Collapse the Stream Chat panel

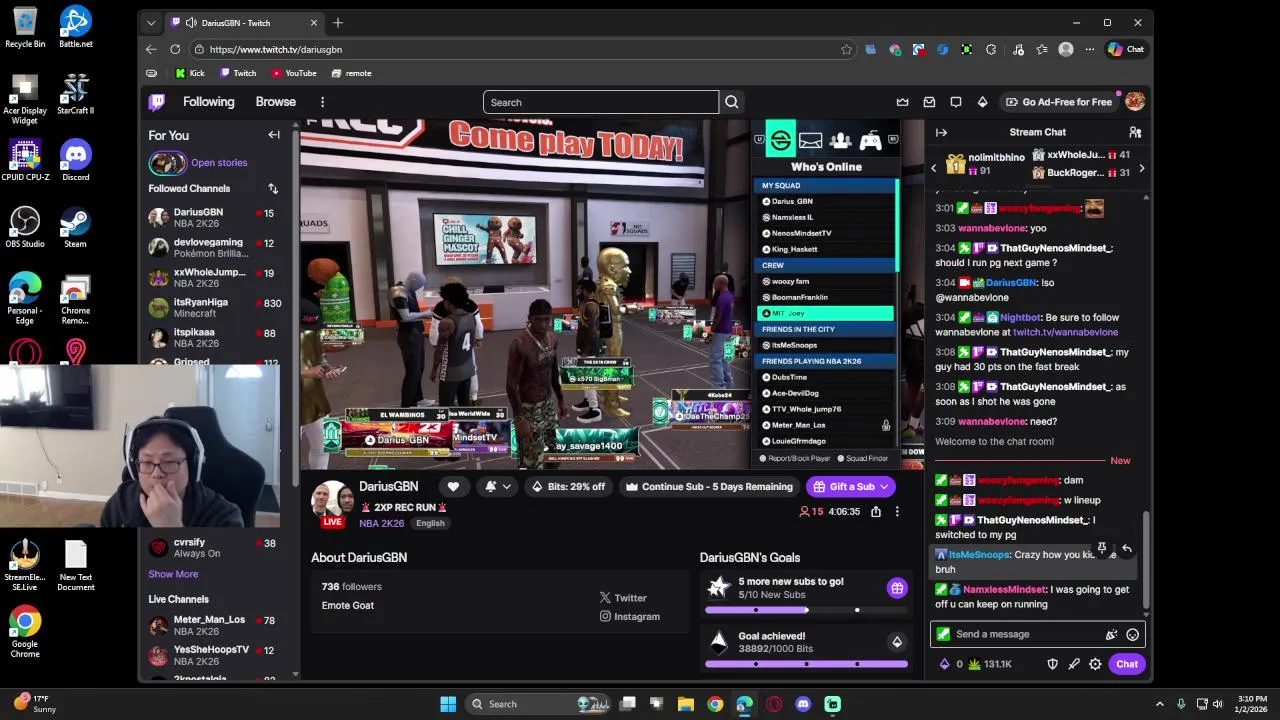941,132
